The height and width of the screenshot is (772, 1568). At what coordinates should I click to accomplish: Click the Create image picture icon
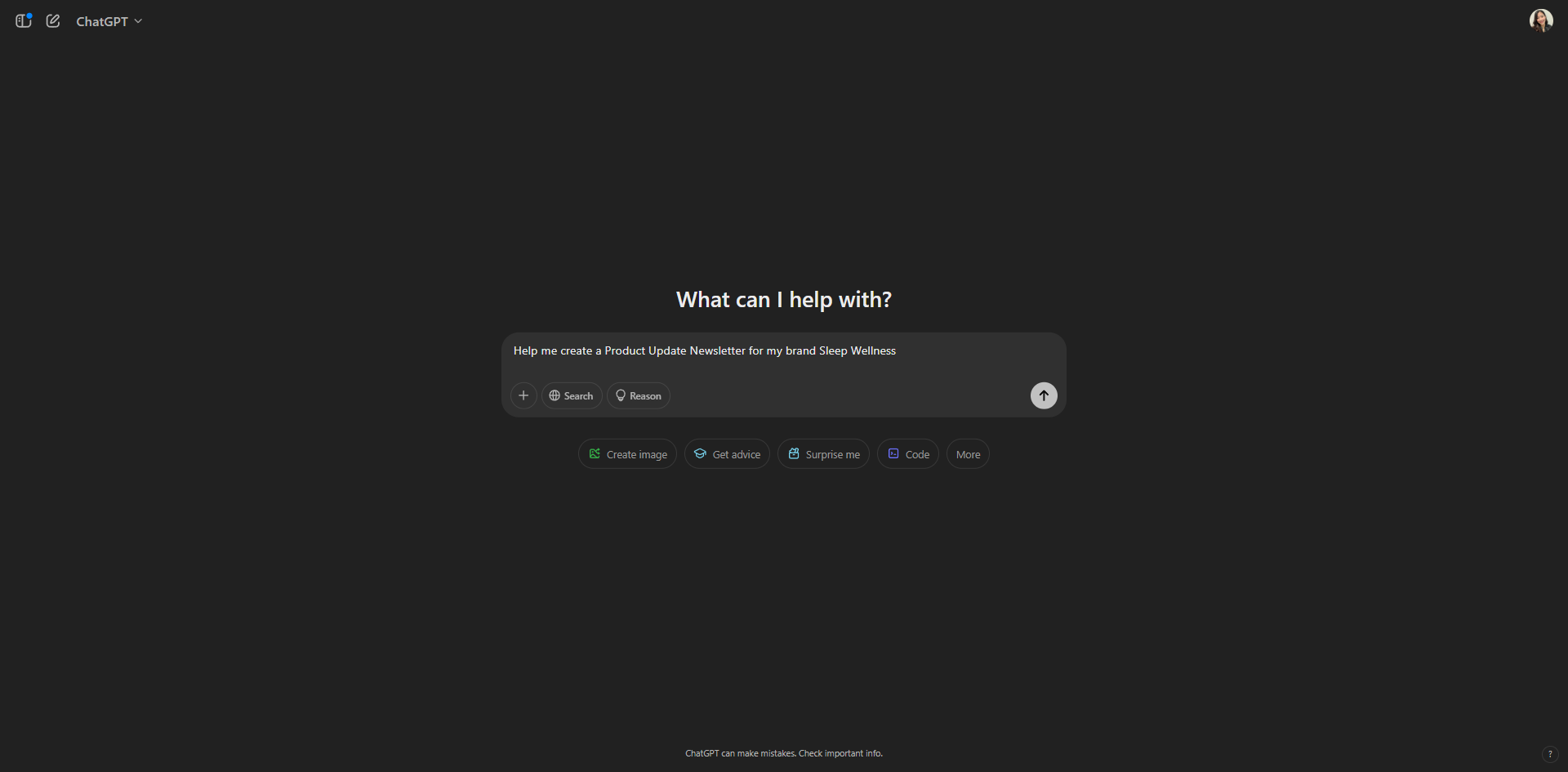click(595, 453)
